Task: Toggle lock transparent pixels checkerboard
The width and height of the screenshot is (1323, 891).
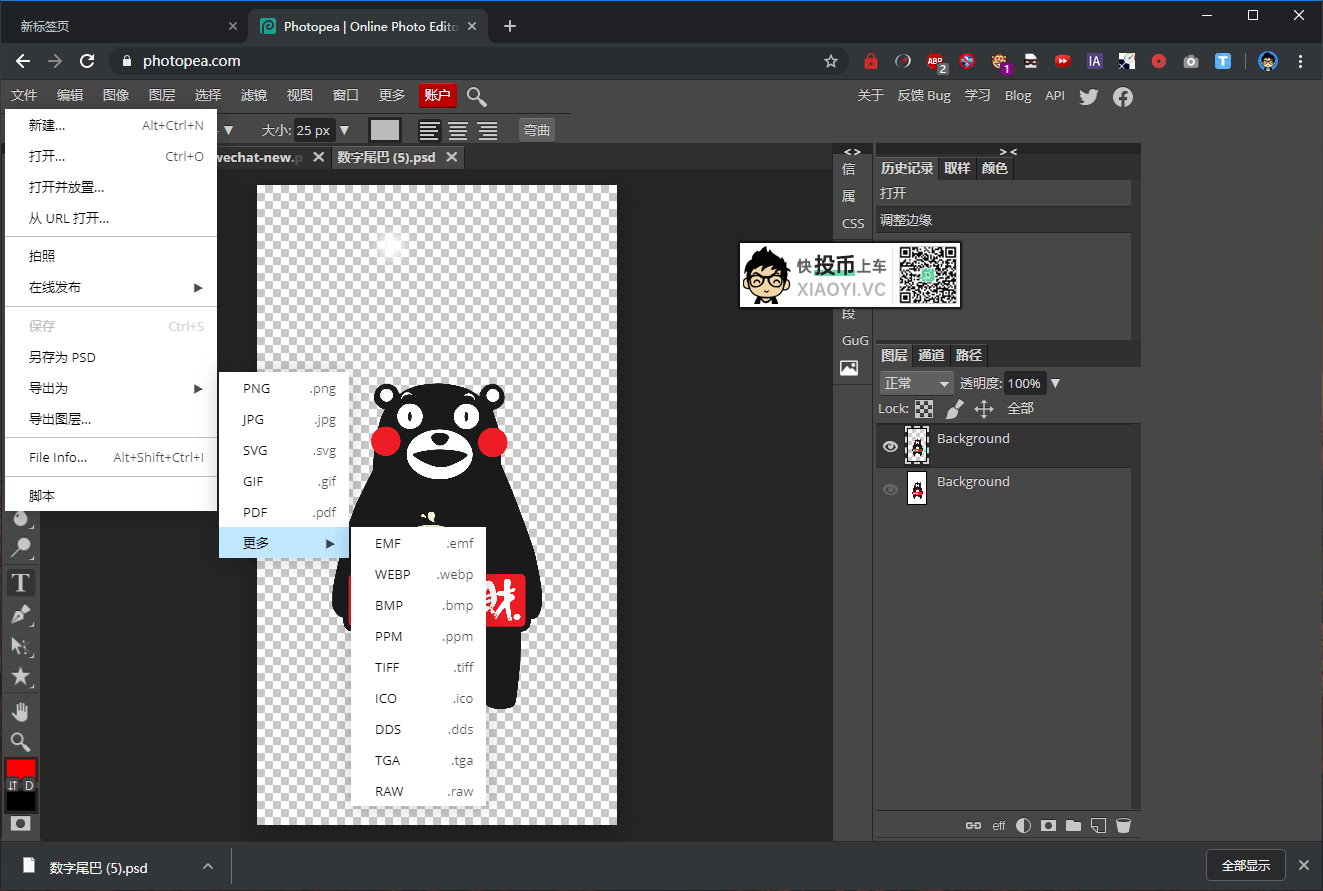Action: pos(925,409)
